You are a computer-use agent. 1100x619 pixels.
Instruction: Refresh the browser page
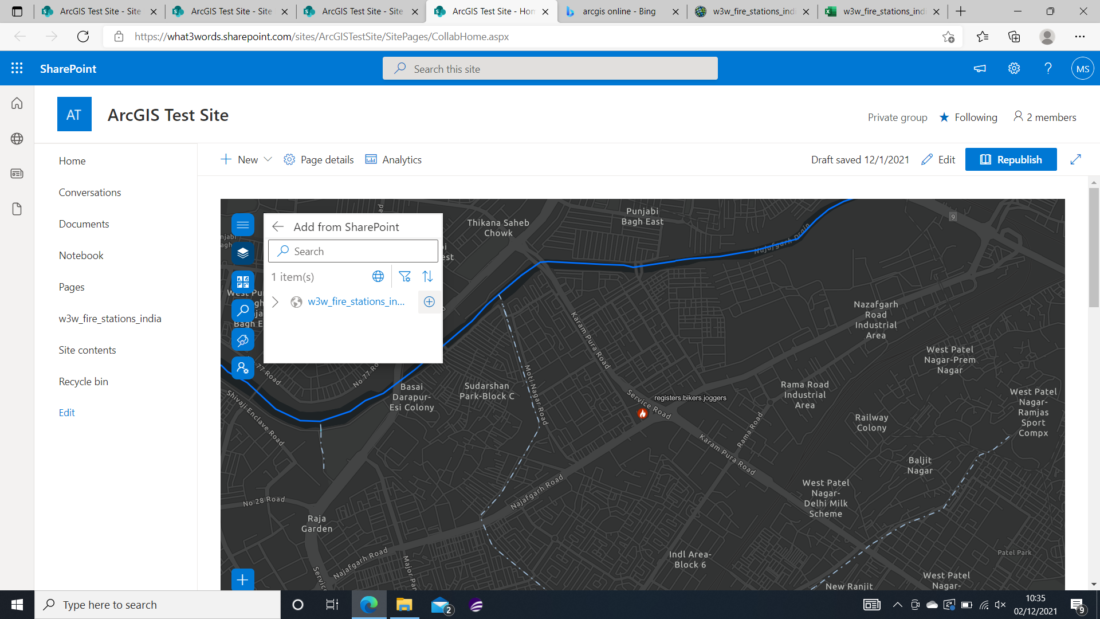click(83, 36)
